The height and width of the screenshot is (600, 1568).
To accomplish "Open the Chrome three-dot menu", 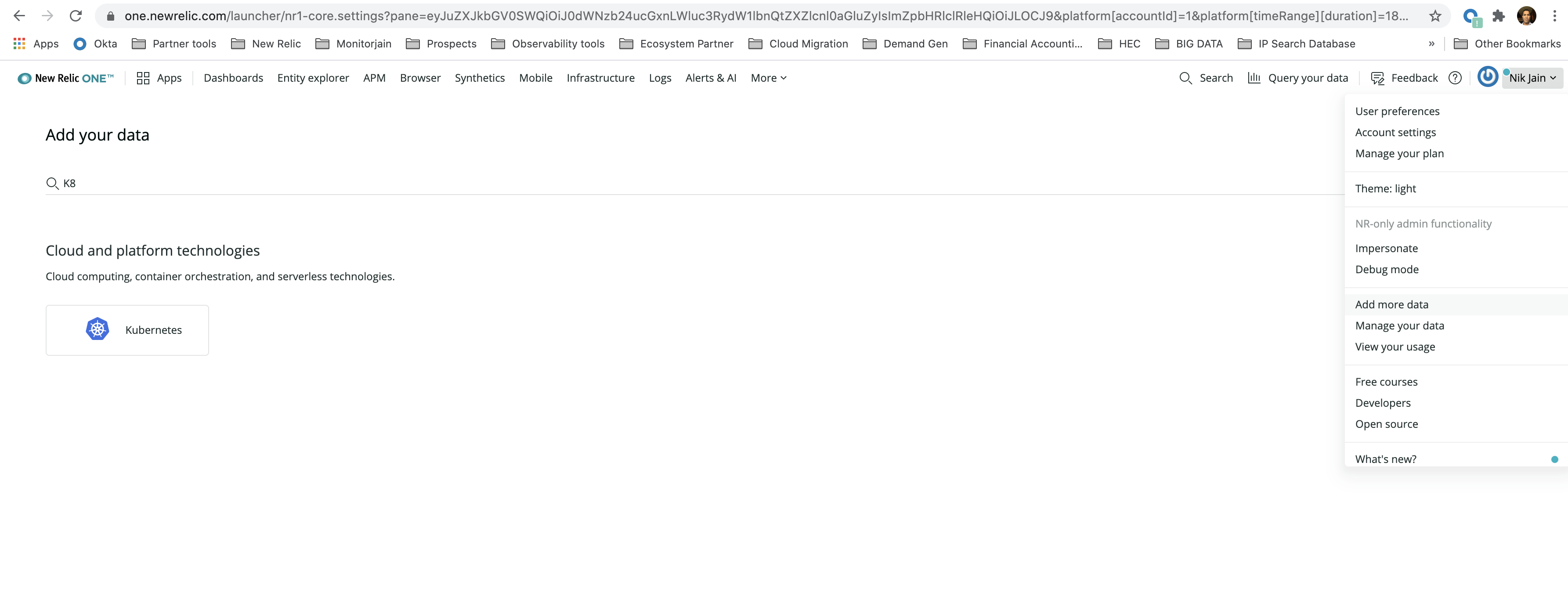I will (1554, 16).
